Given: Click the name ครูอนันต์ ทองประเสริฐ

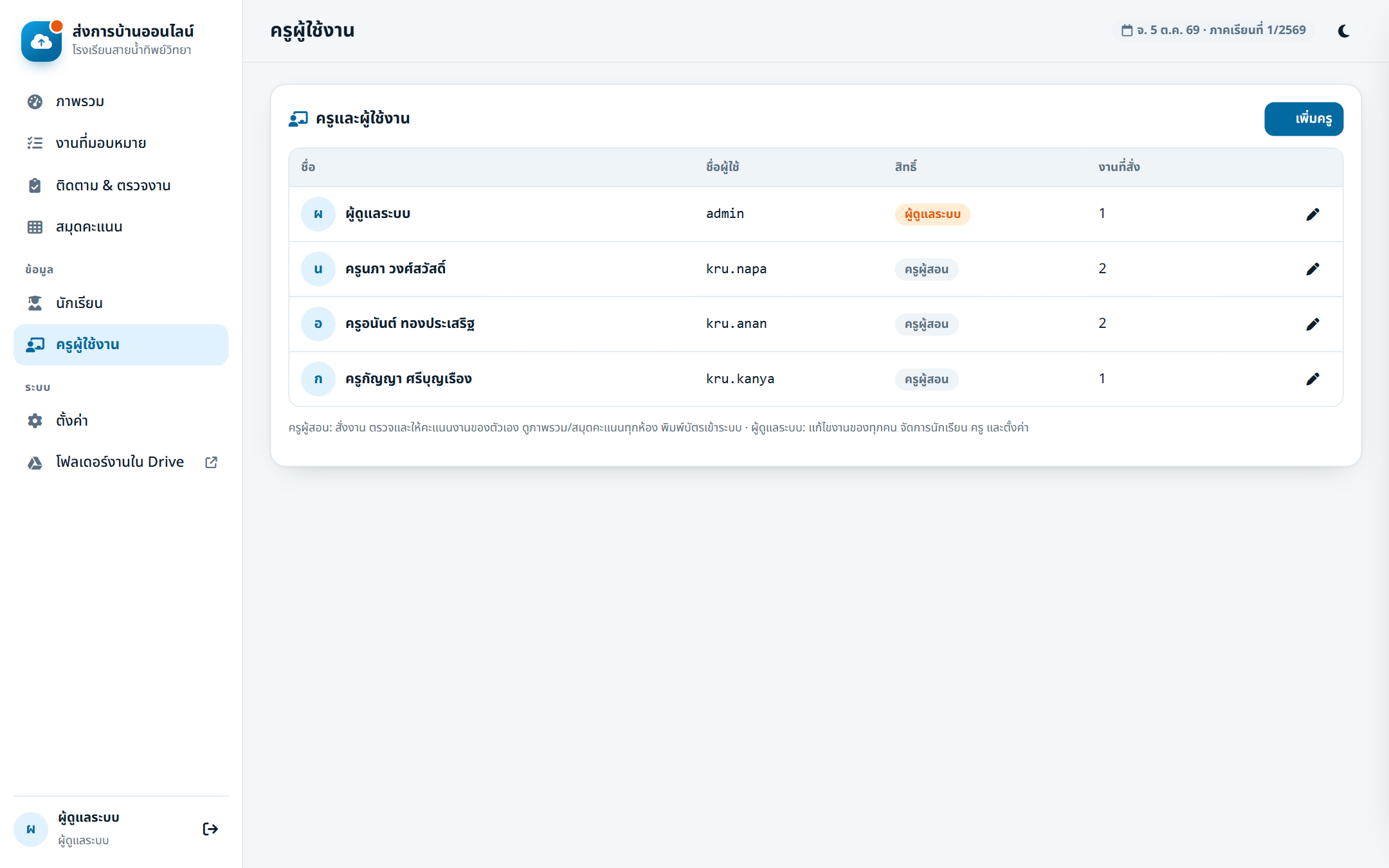Looking at the screenshot, I should [x=410, y=323].
